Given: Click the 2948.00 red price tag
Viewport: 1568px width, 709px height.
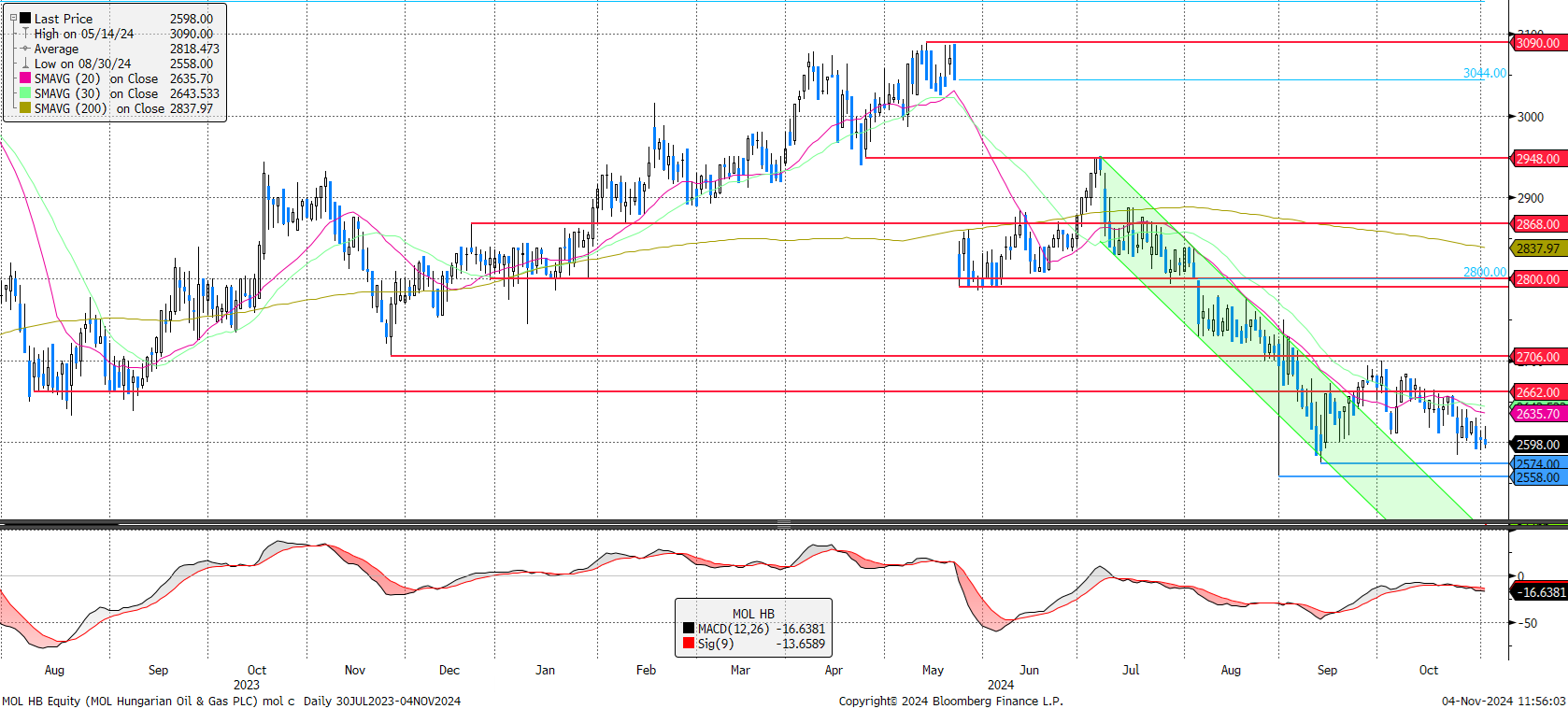Looking at the screenshot, I should pyautogui.click(x=1537, y=159).
